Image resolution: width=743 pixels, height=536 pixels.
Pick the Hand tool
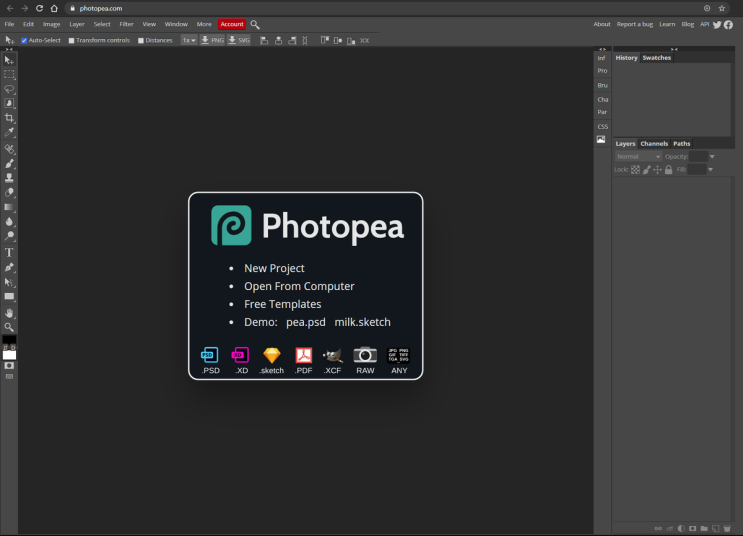pos(9,313)
